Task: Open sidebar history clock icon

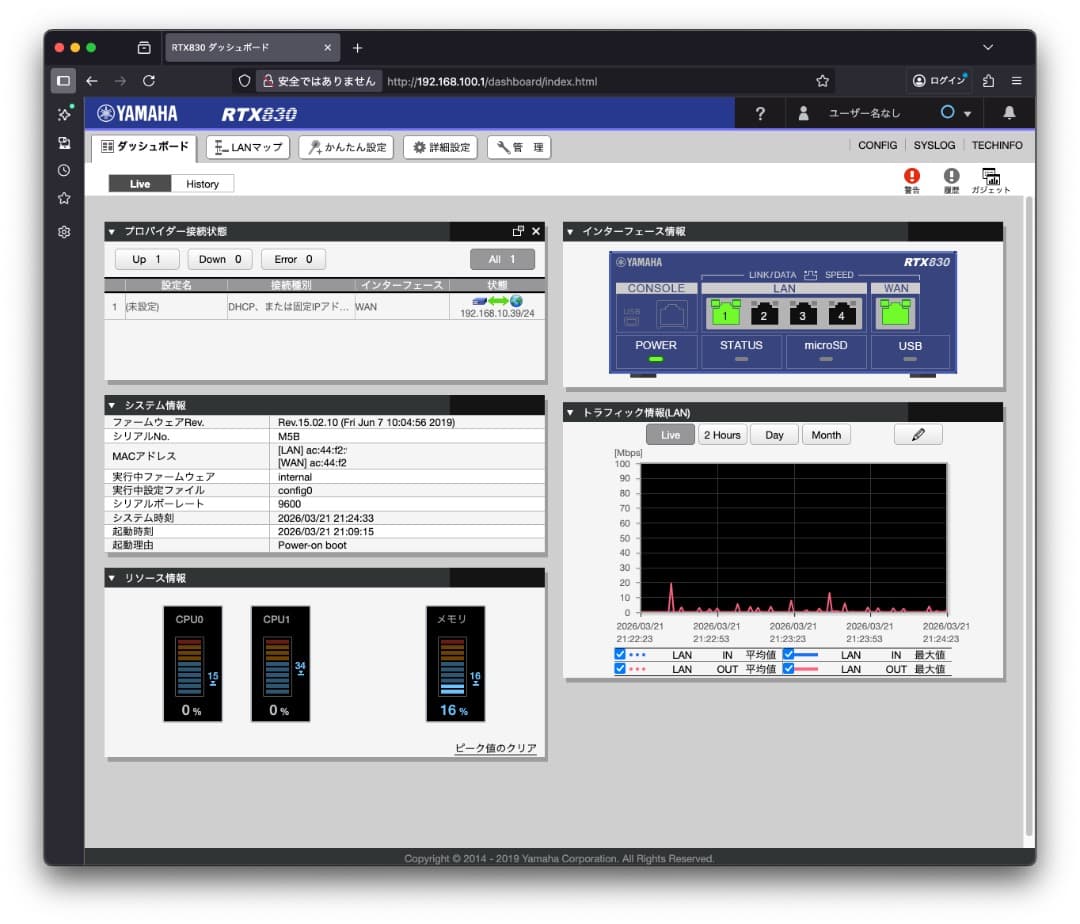Action: 64,171
